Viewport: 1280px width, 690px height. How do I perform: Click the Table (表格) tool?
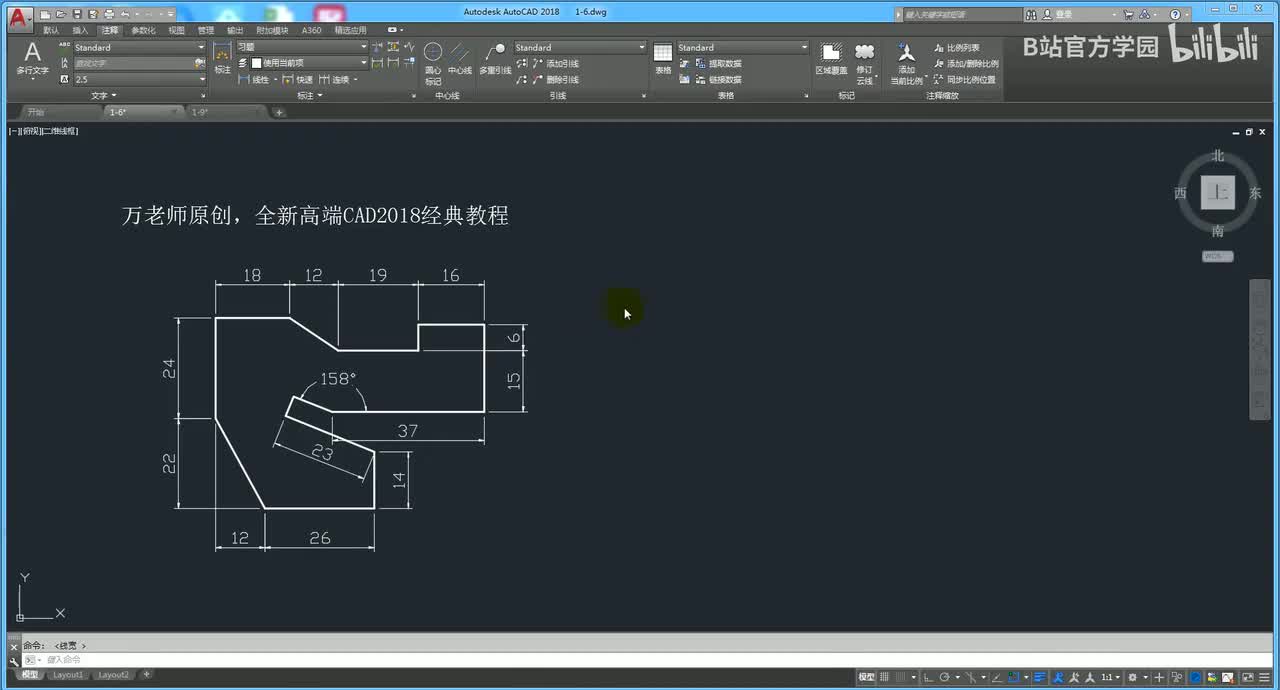click(663, 59)
